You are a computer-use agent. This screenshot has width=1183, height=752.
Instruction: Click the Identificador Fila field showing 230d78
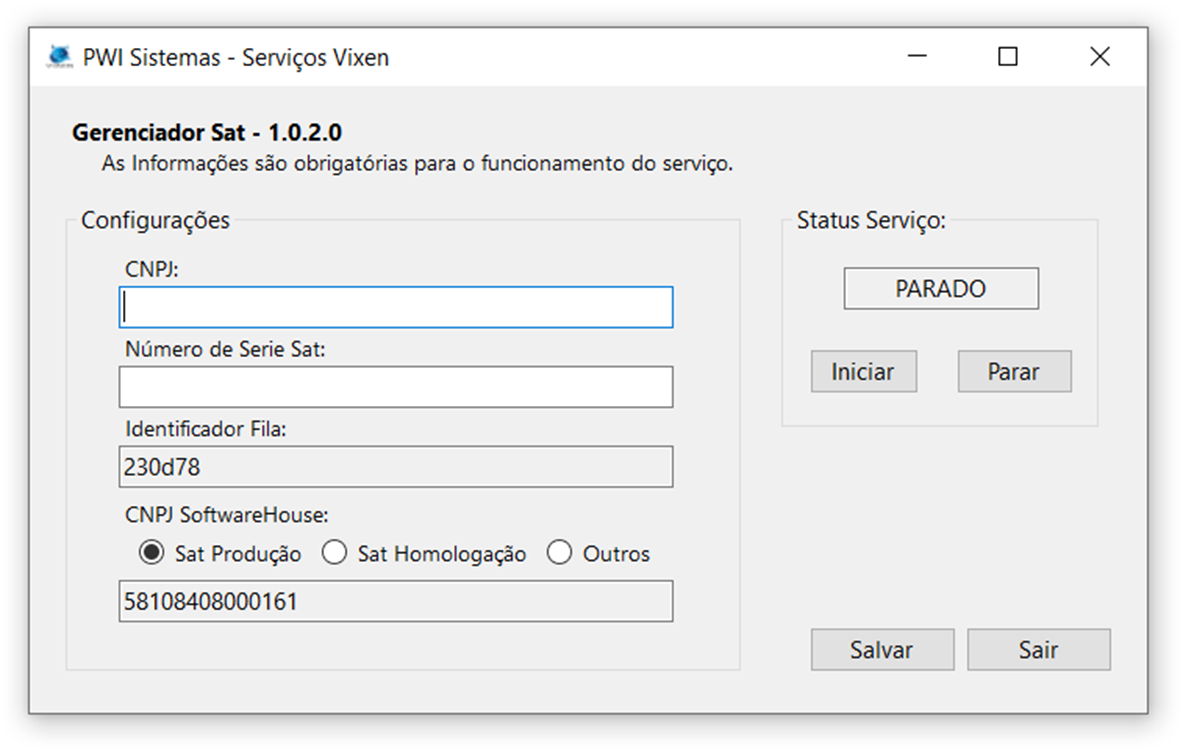click(x=395, y=467)
